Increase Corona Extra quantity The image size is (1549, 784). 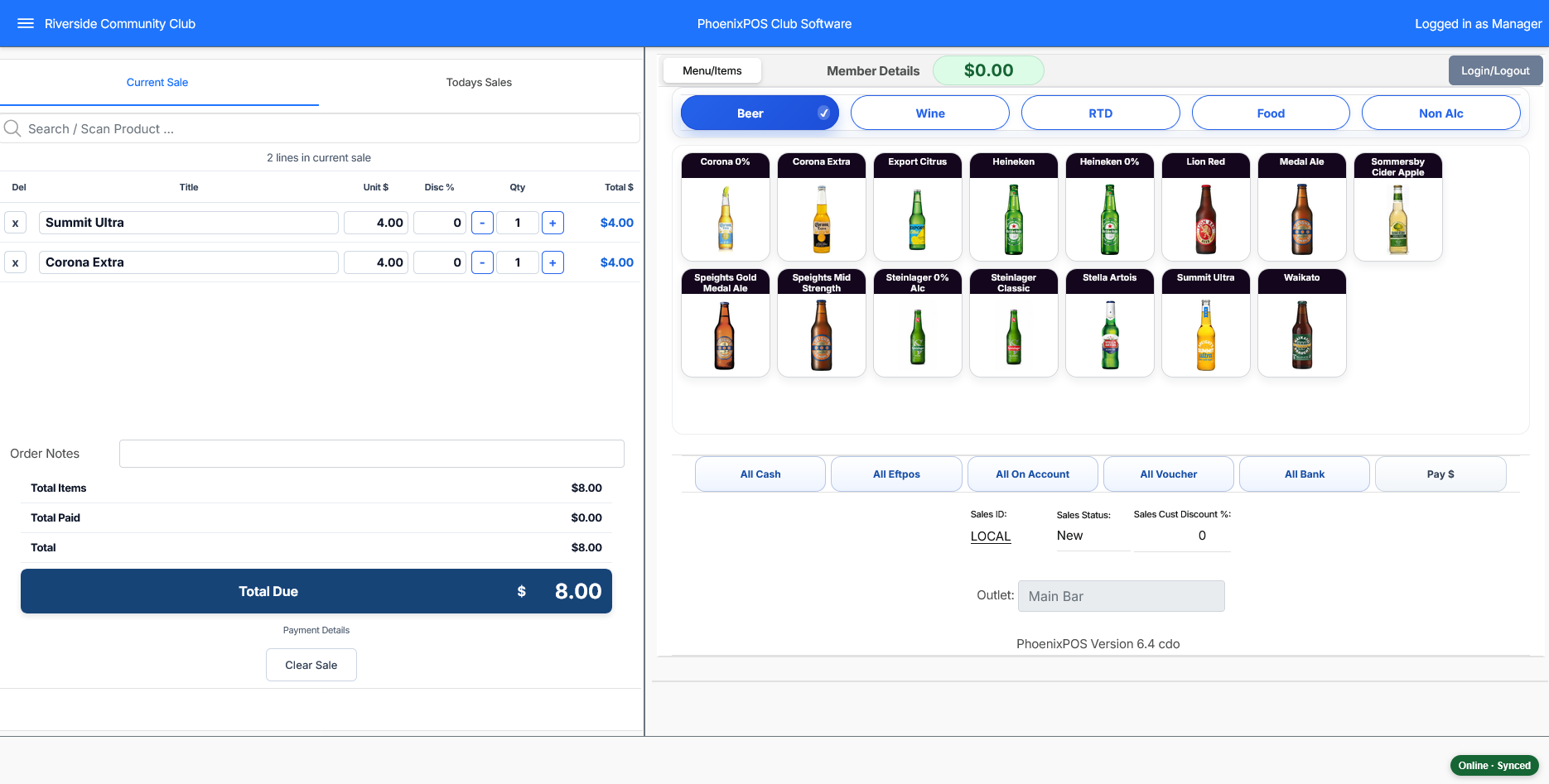coord(553,262)
